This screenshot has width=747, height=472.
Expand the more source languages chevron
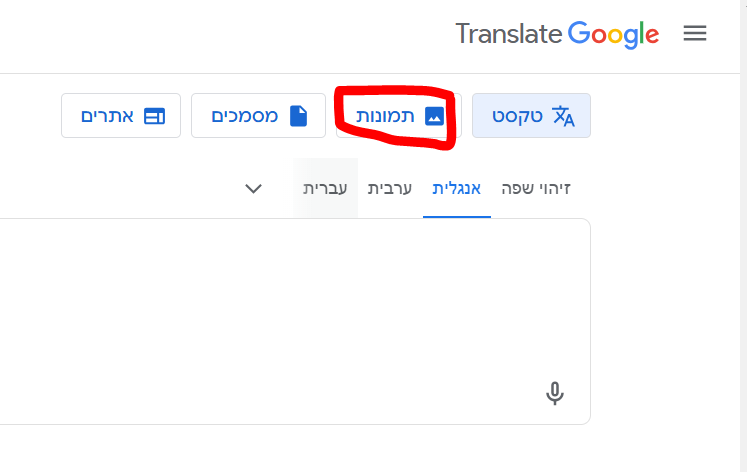pos(254,188)
